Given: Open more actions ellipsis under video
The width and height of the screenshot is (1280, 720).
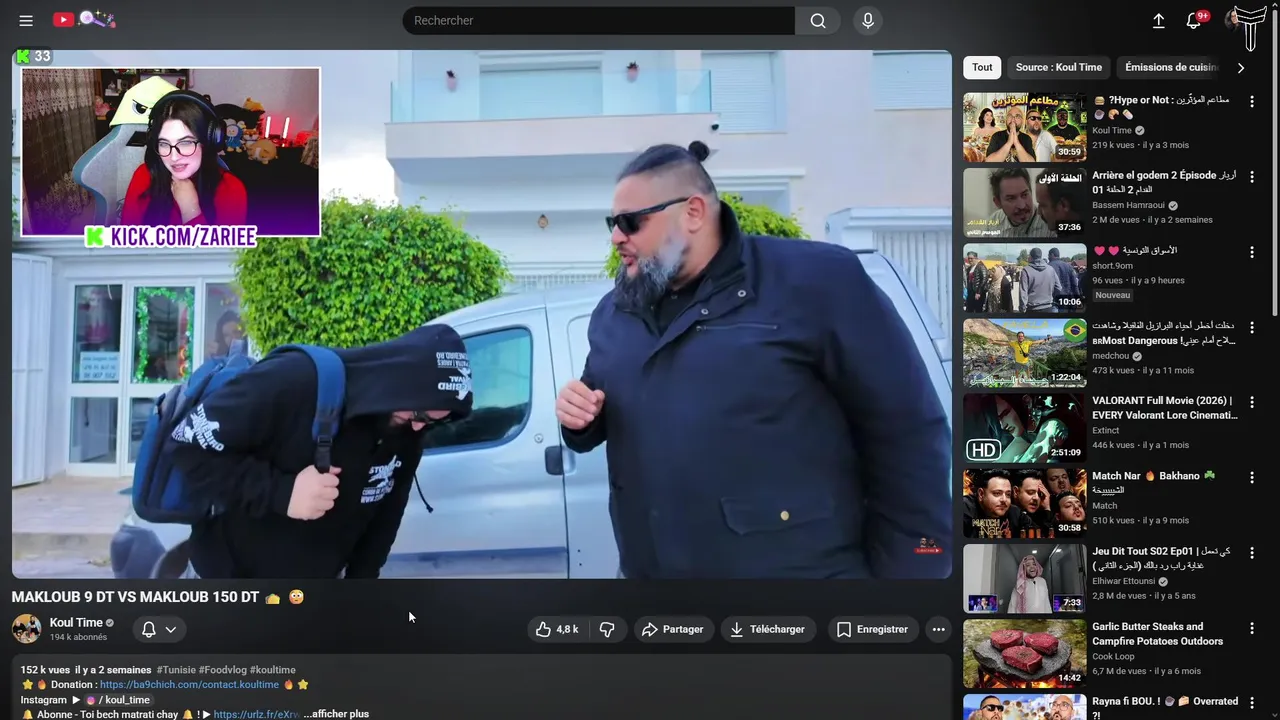Looking at the screenshot, I should pyautogui.click(x=938, y=629).
